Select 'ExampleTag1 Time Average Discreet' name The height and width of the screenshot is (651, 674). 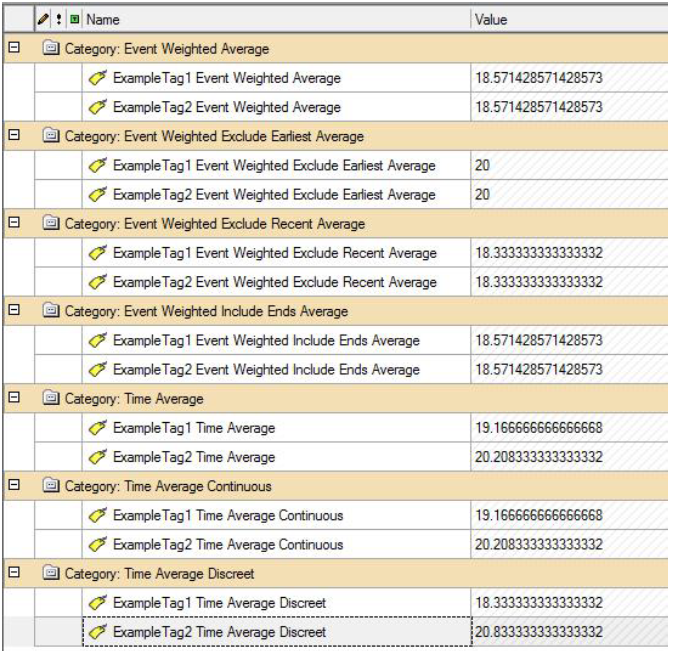(x=220, y=603)
